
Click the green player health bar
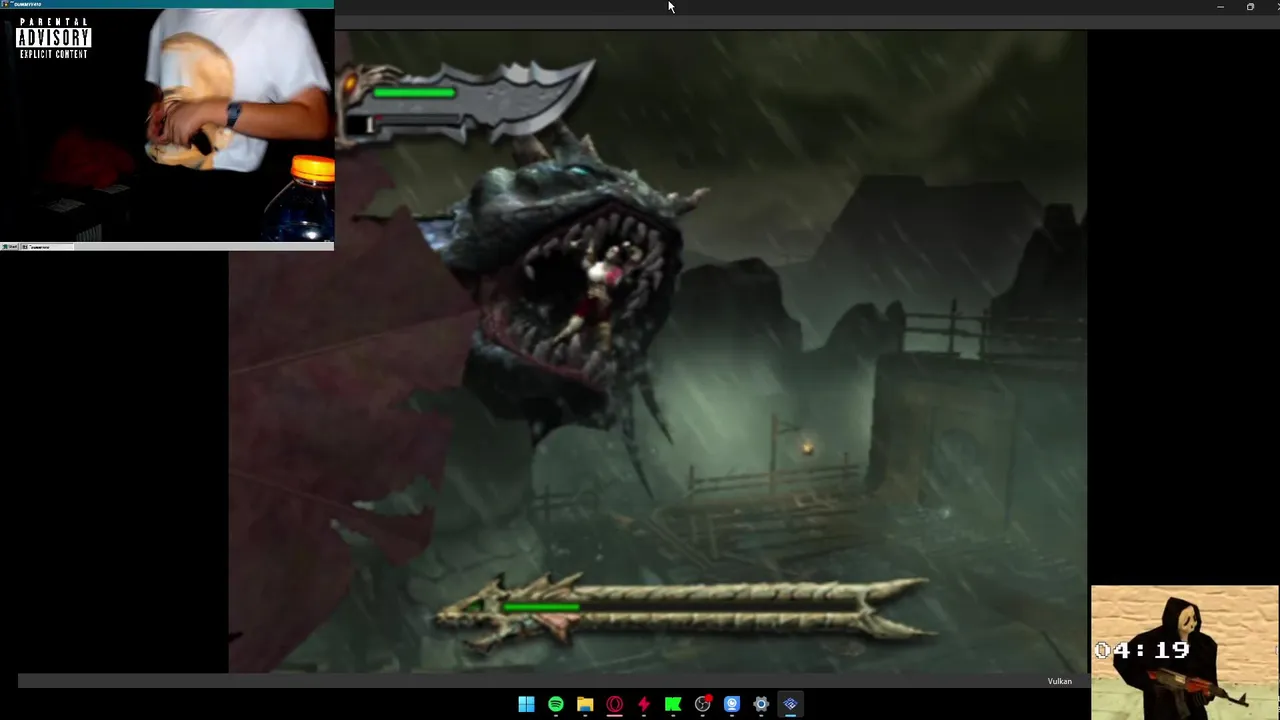click(414, 93)
